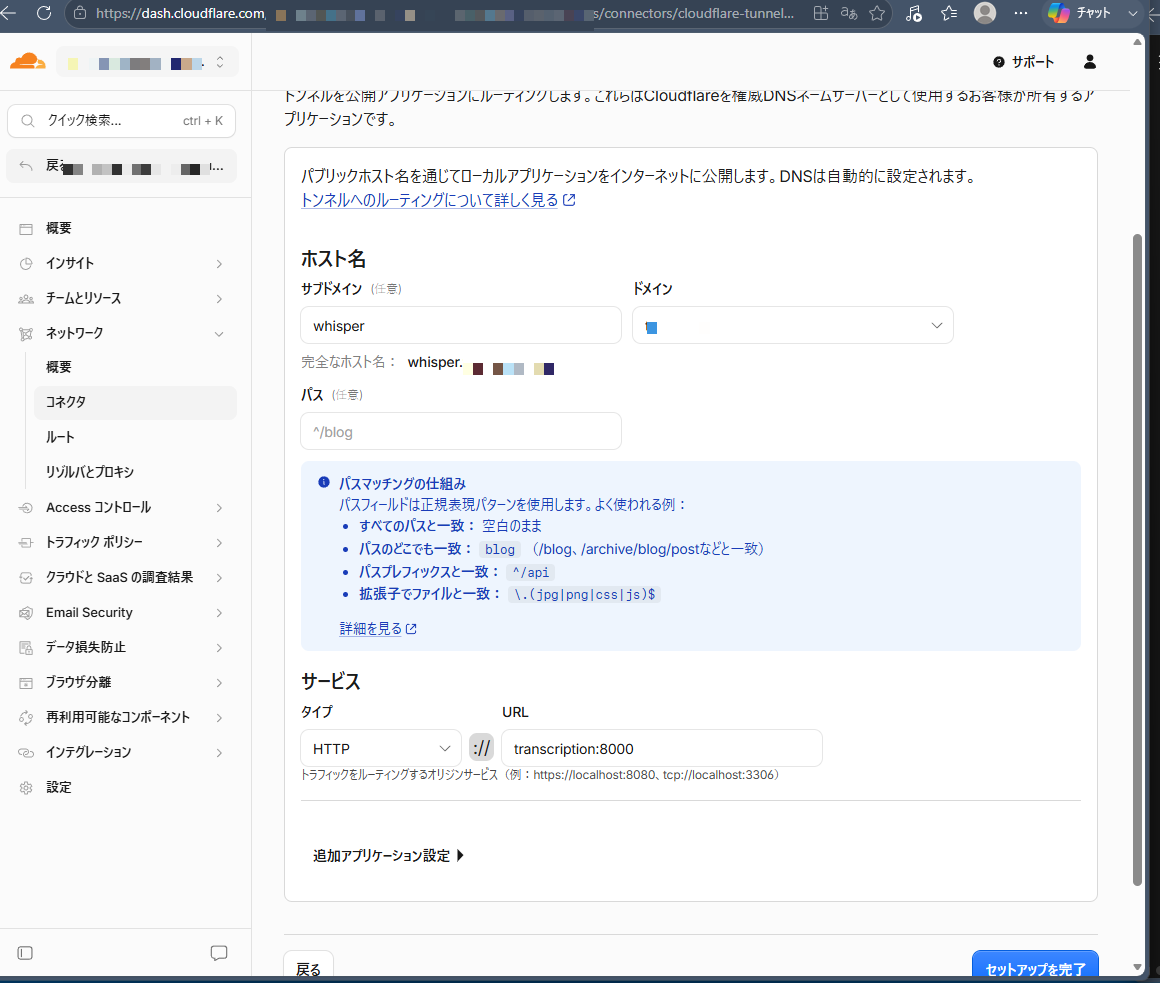Reload the page with browser refresh icon

[x=44, y=13]
